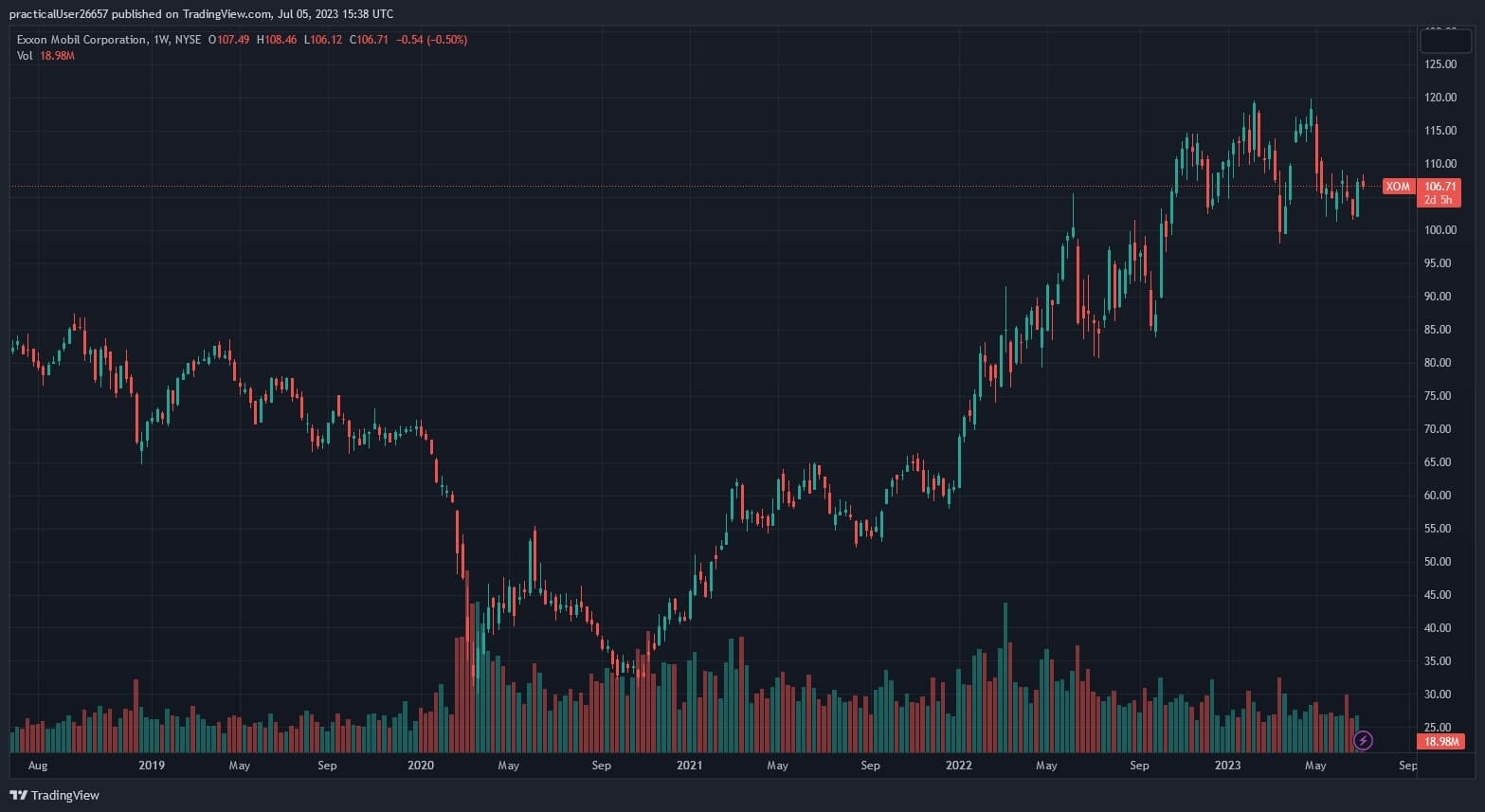Click the Aug label on time axis
This screenshot has width=1485, height=812.
[x=38, y=766]
